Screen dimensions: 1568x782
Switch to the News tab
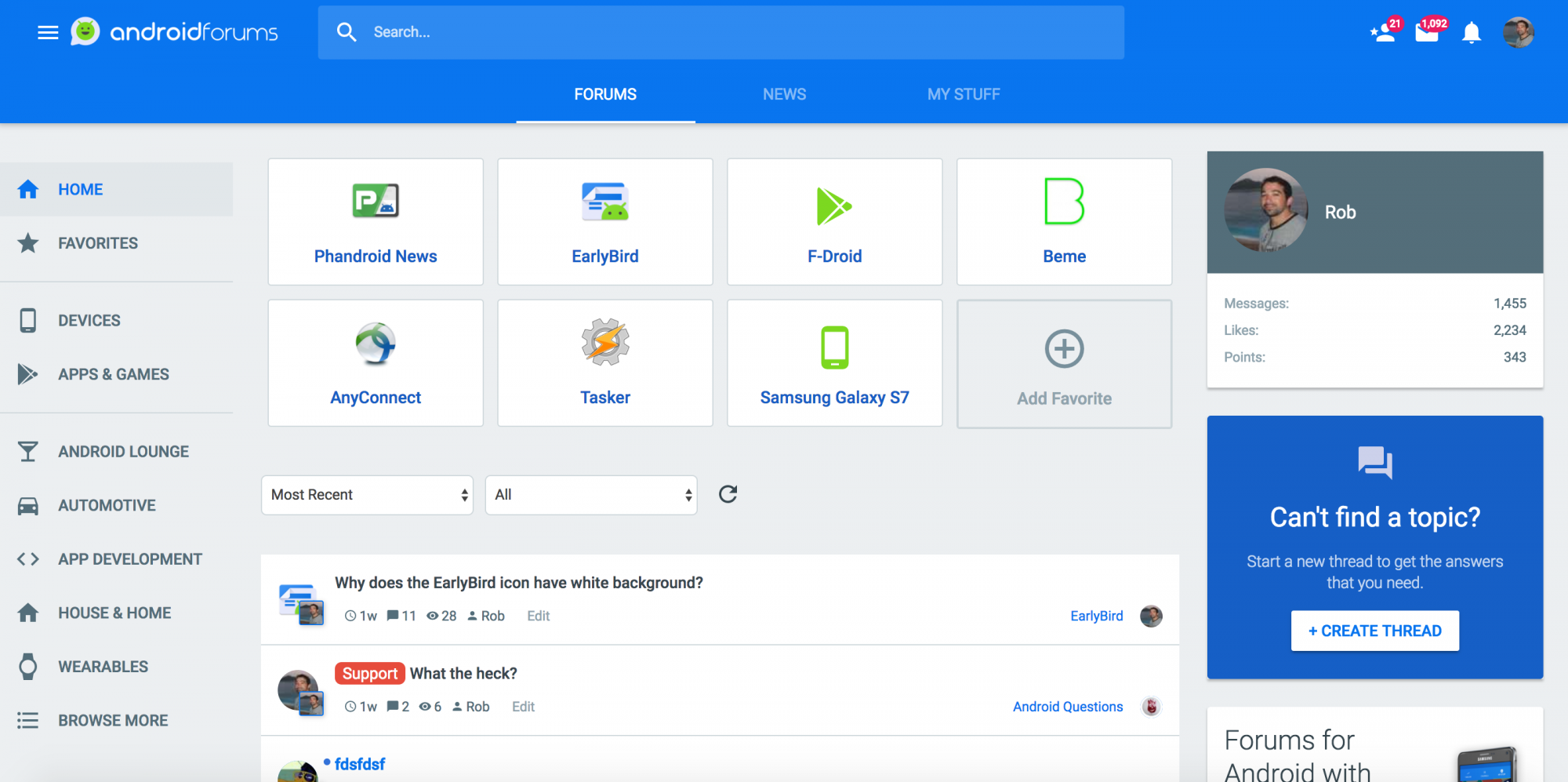(x=784, y=94)
